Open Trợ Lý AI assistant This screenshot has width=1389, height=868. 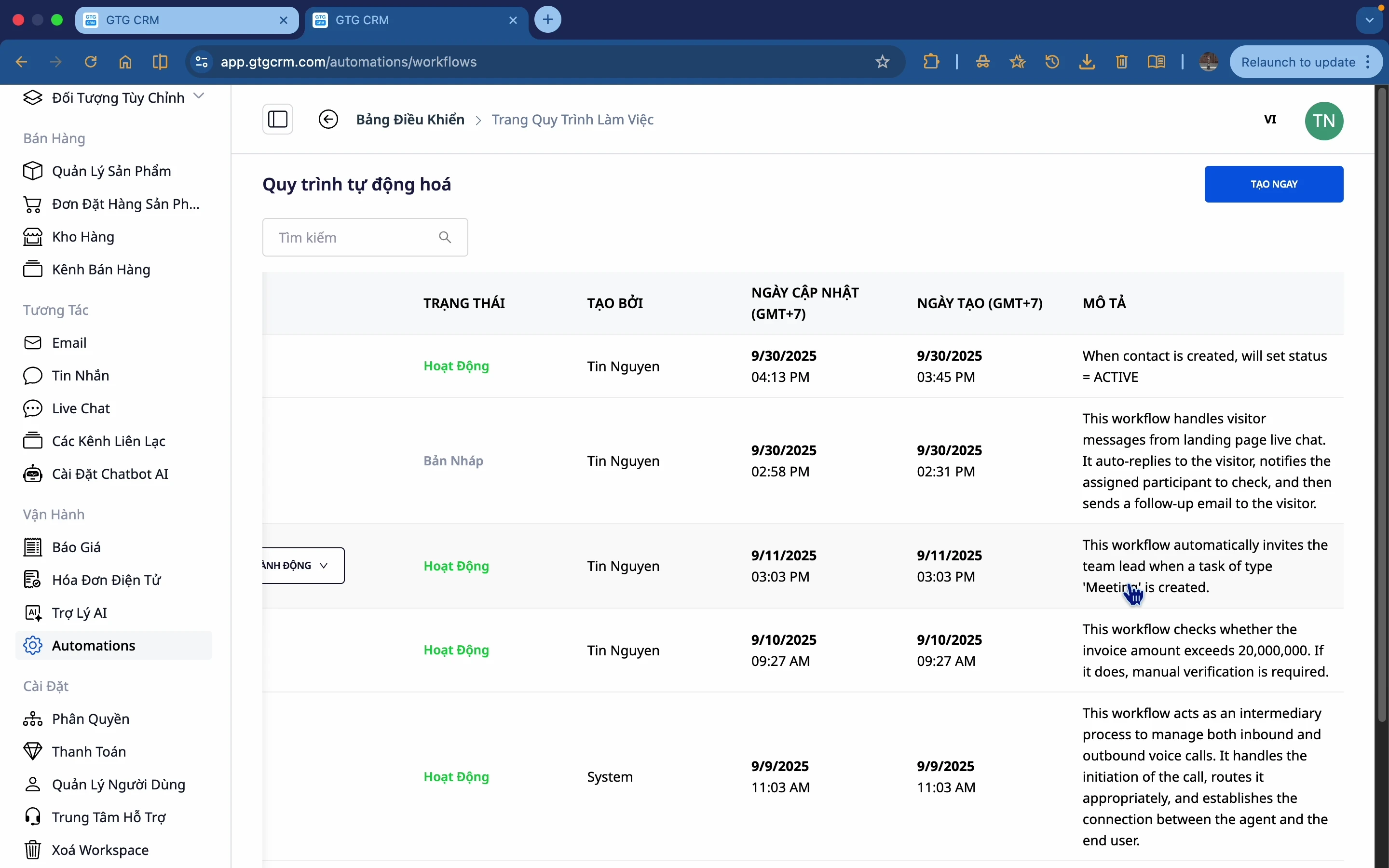click(x=79, y=612)
